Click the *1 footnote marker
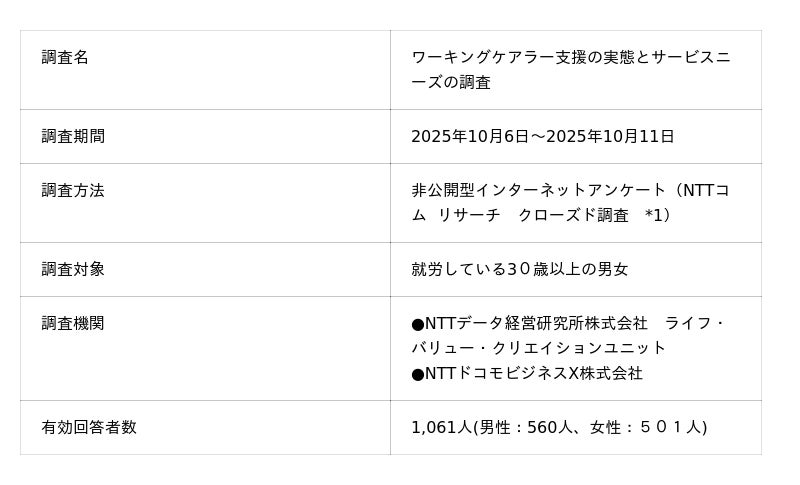This screenshot has width=800, height=485. pos(655,215)
